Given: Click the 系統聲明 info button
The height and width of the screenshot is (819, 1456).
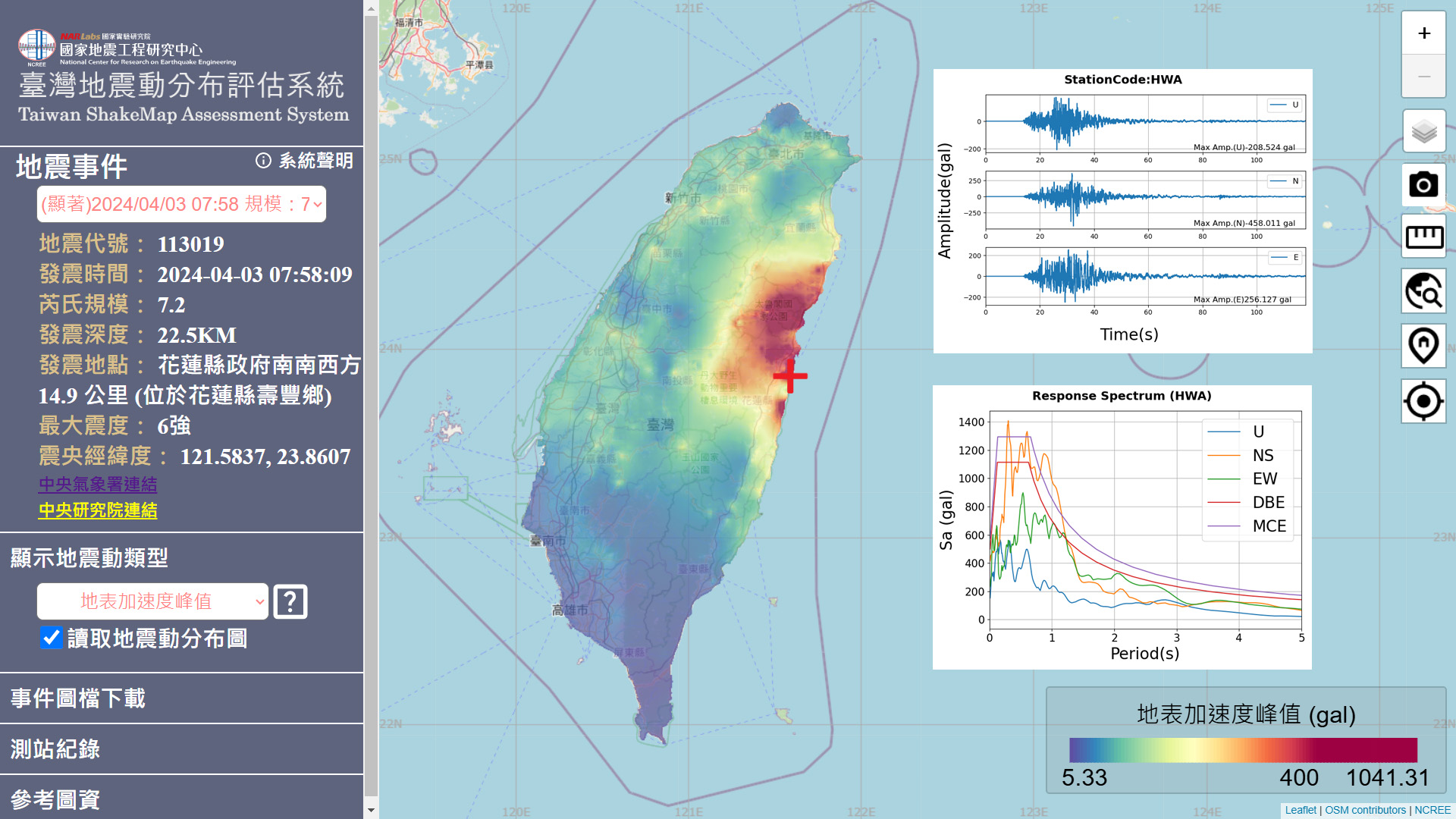Looking at the screenshot, I should click(305, 161).
